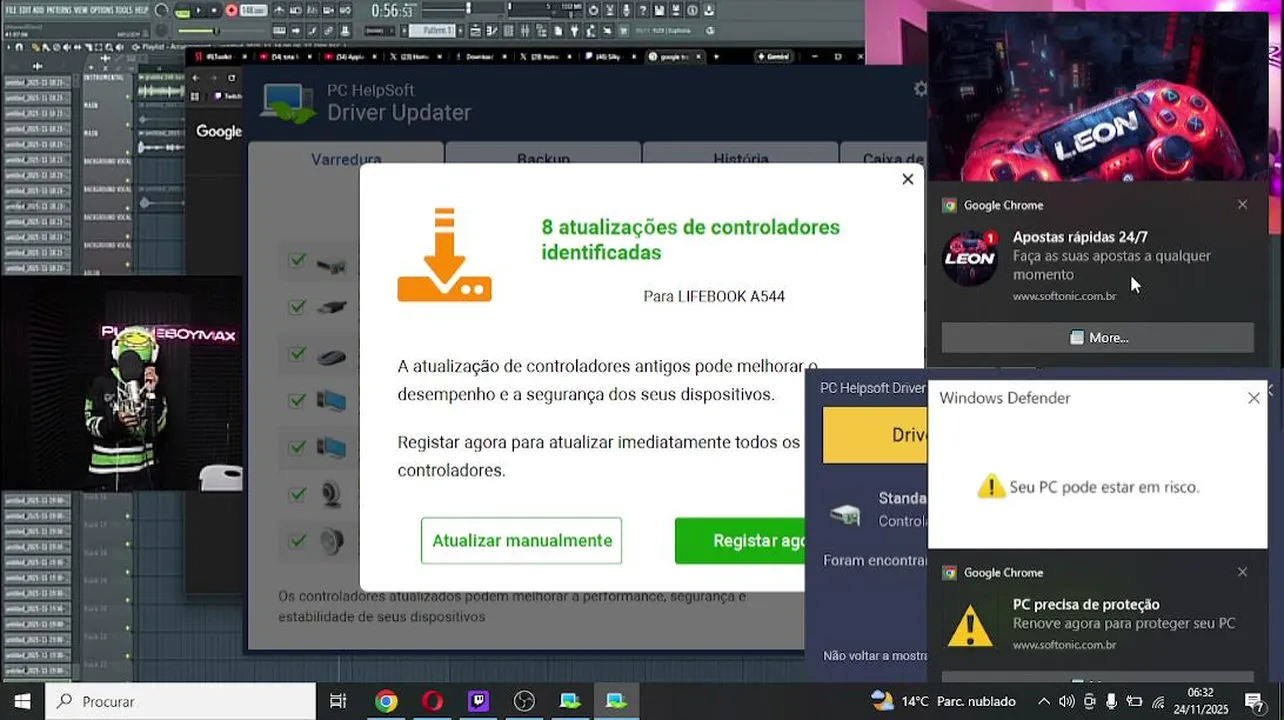Click the microphone tray icon
This screenshot has width=1284, height=720.
click(1111, 701)
